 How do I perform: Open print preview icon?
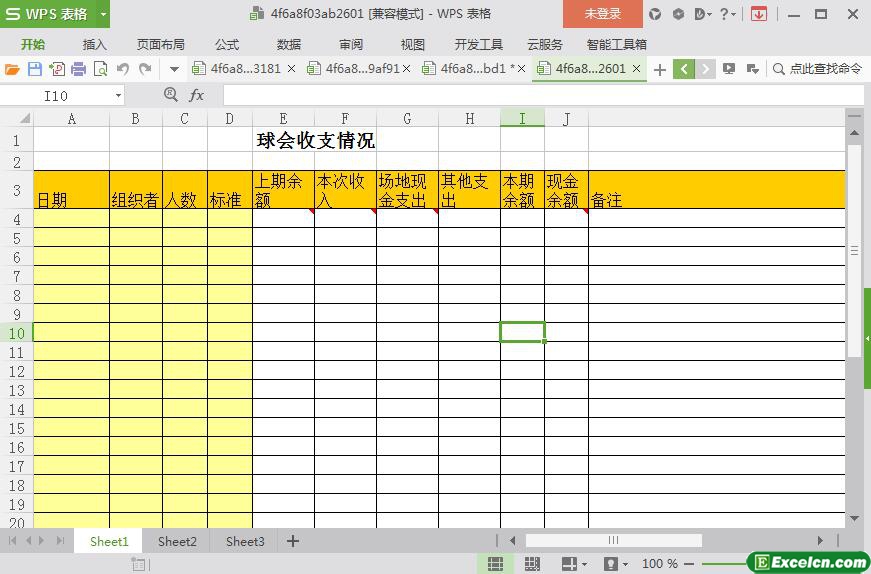pyautogui.click(x=101, y=69)
